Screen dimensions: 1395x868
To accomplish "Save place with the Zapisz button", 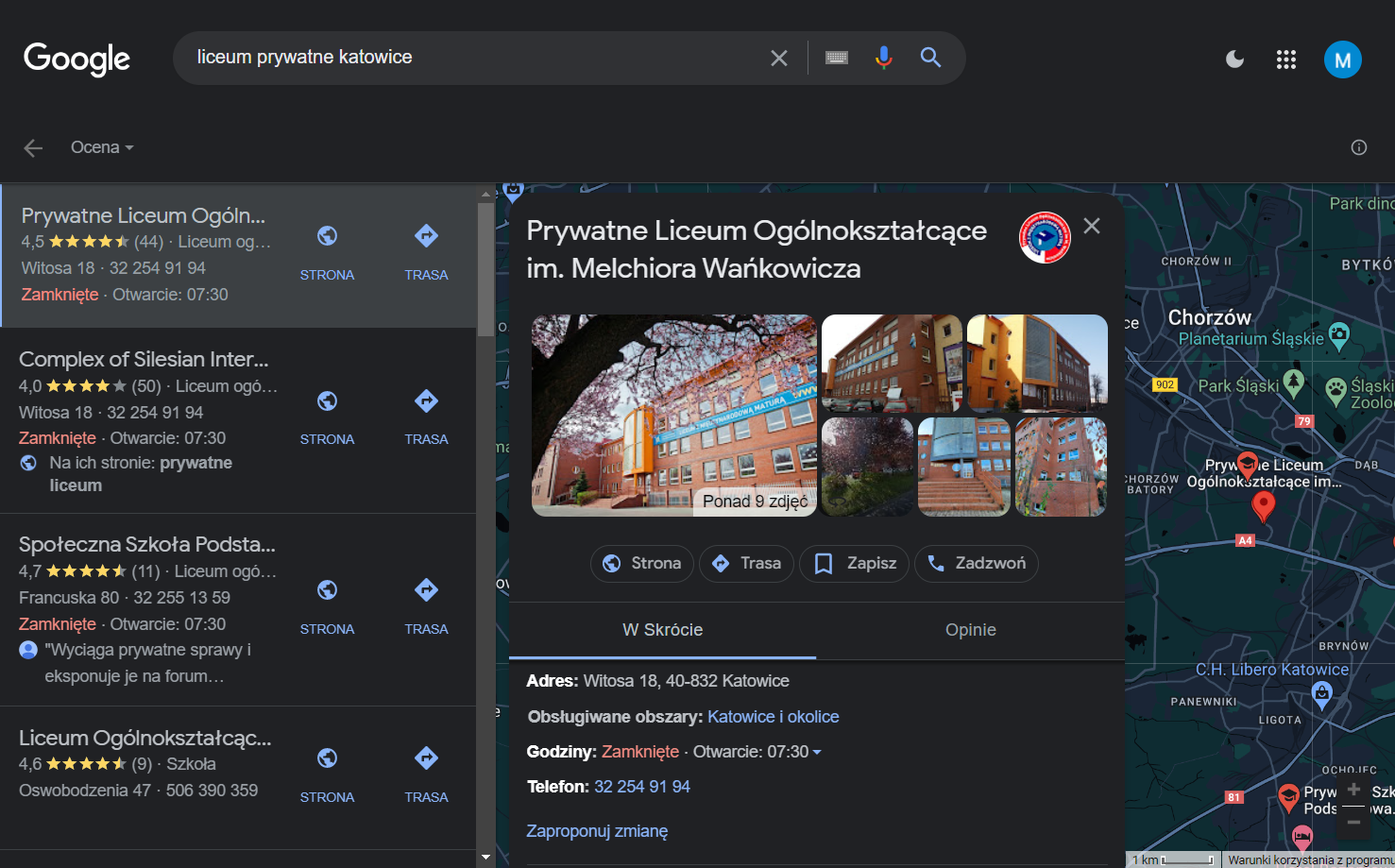I will pyautogui.click(x=855, y=564).
